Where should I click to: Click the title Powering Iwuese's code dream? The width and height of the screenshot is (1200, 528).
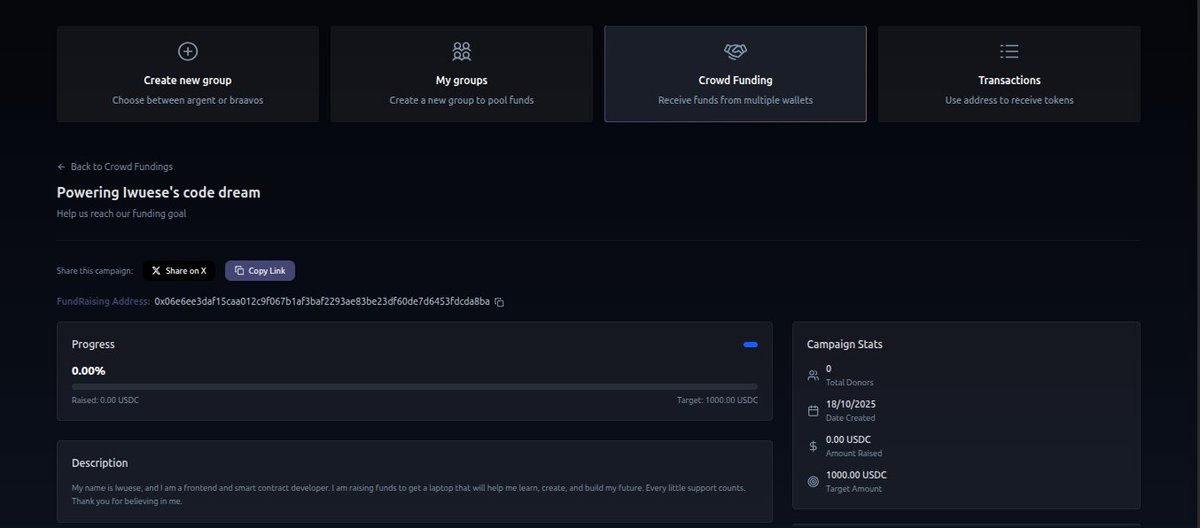pos(158,192)
